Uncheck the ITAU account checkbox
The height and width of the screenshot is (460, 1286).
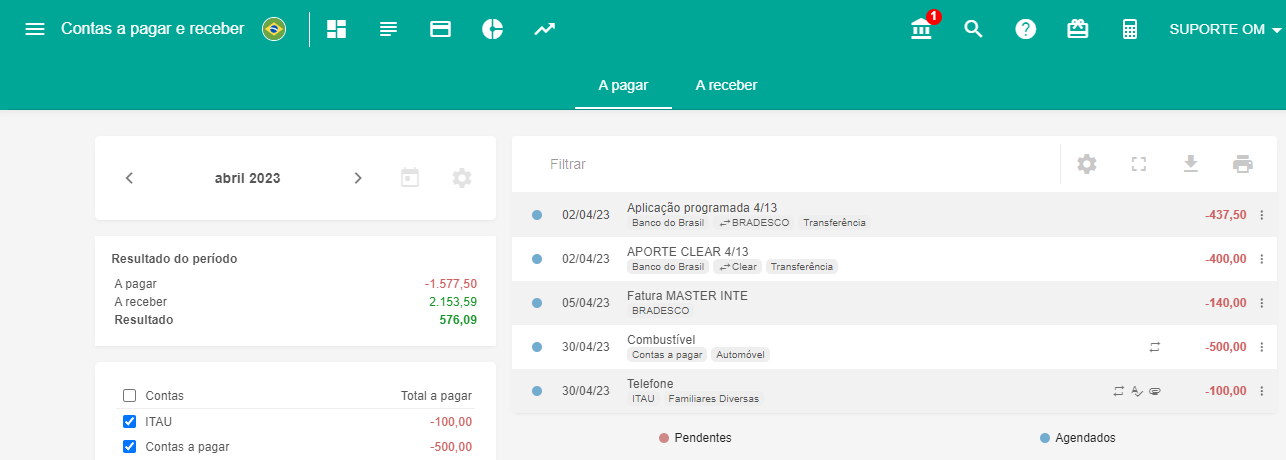[x=129, y=421]
